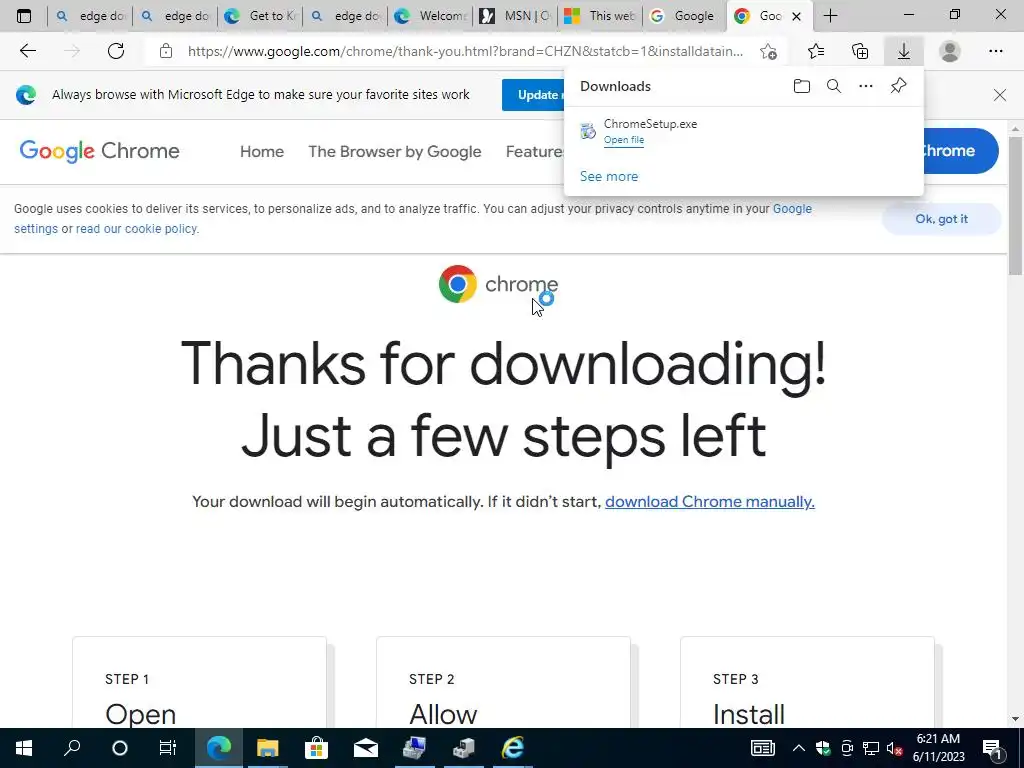Click Update button in Edge banner
The image size is (1024, 768).
[x=533, y=95]
